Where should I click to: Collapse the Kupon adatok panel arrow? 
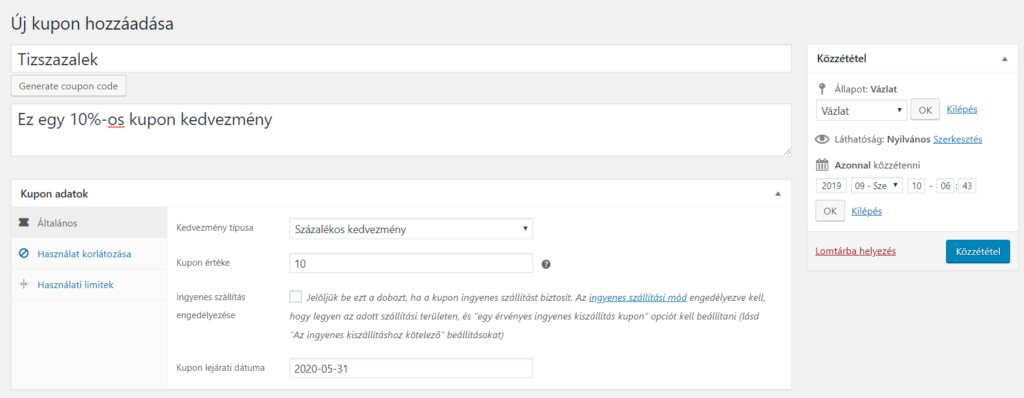click(x=778, y=194)
